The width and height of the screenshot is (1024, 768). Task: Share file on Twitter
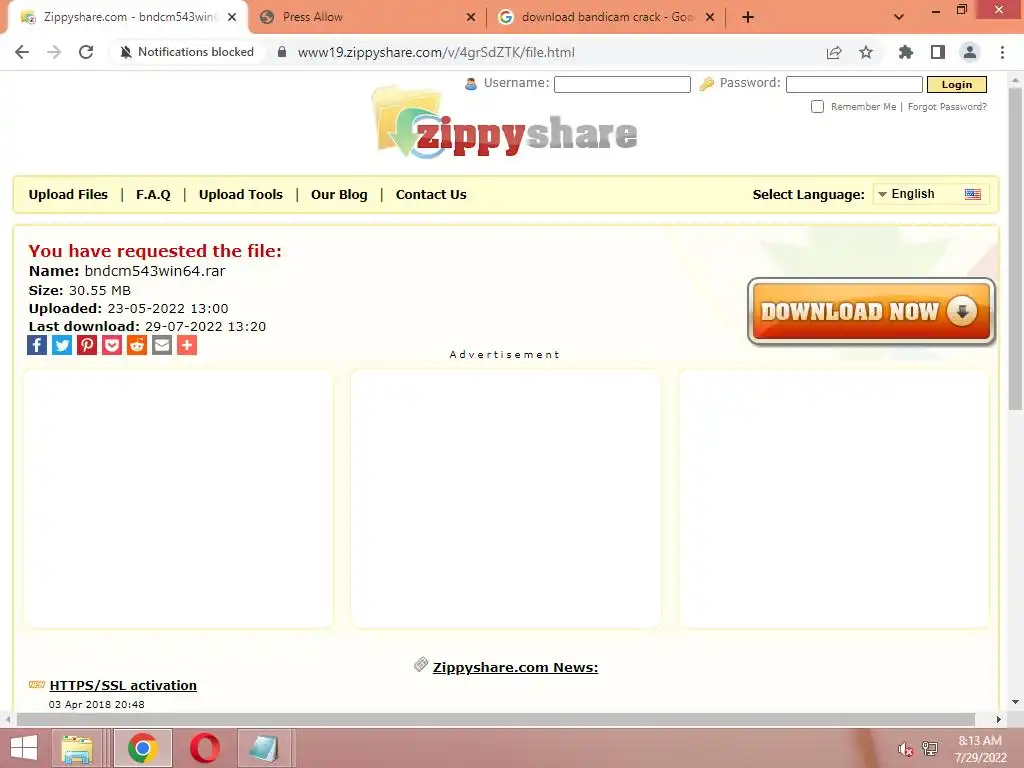coord(62,345)
